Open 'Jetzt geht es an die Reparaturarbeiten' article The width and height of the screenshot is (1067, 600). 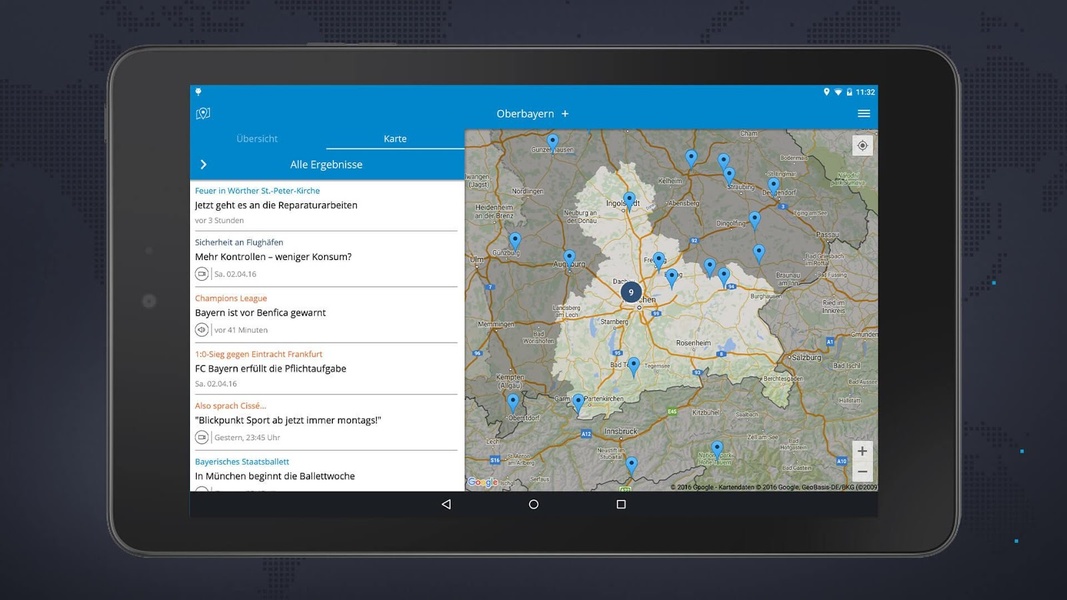(276, 205)
